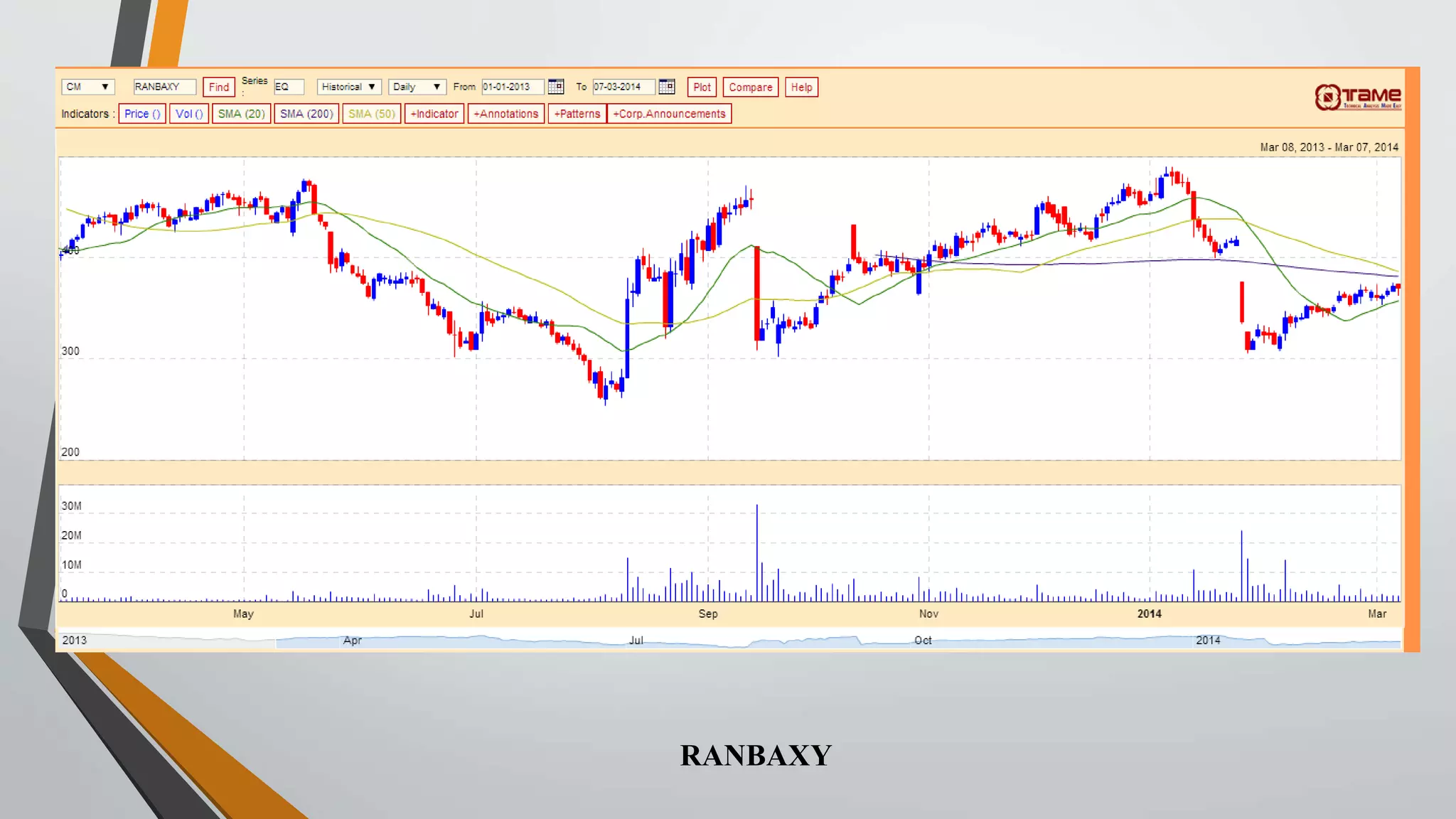Click the Indicators : label
1456x819 pixels.
click(88, 114)
